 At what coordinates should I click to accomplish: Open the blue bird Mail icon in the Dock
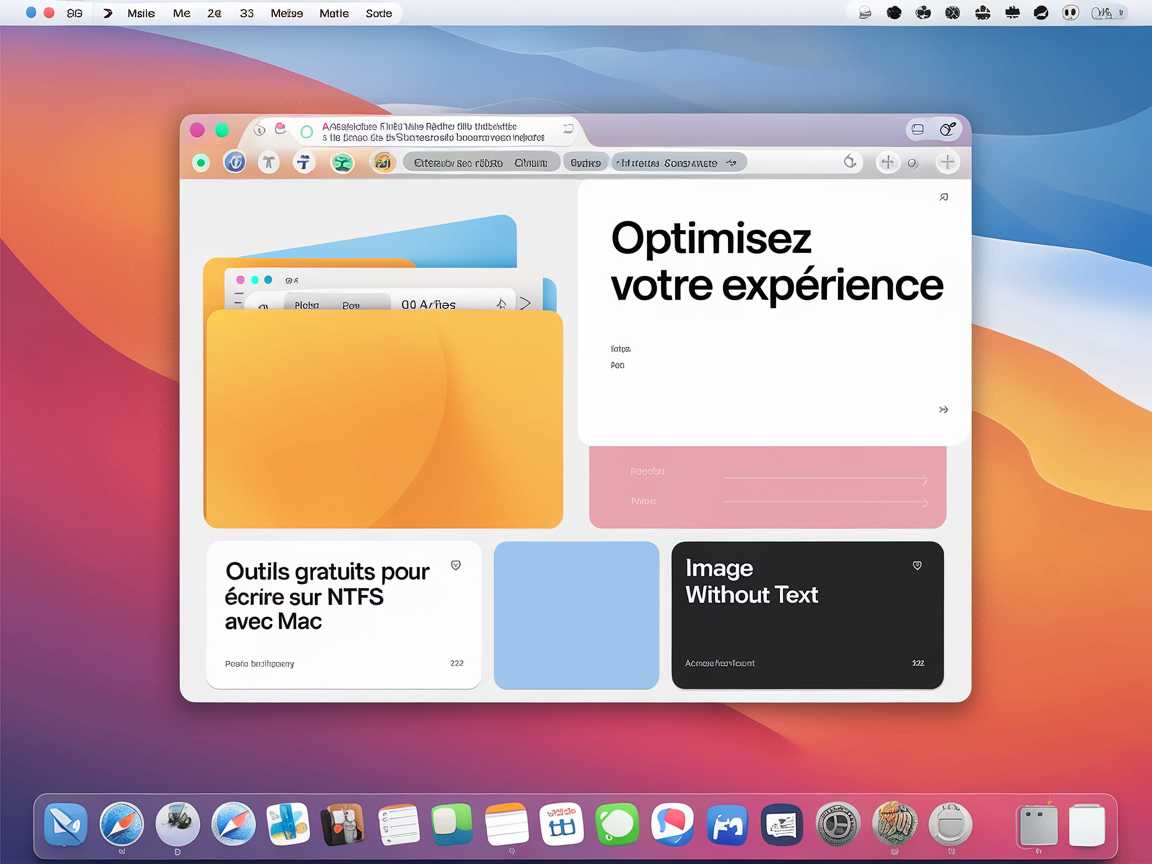65,824
